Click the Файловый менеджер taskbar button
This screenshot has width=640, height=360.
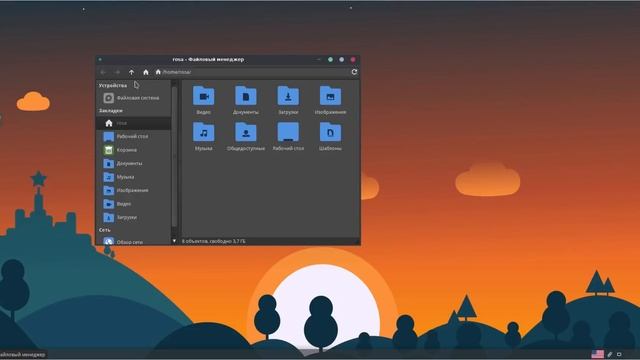23,355
